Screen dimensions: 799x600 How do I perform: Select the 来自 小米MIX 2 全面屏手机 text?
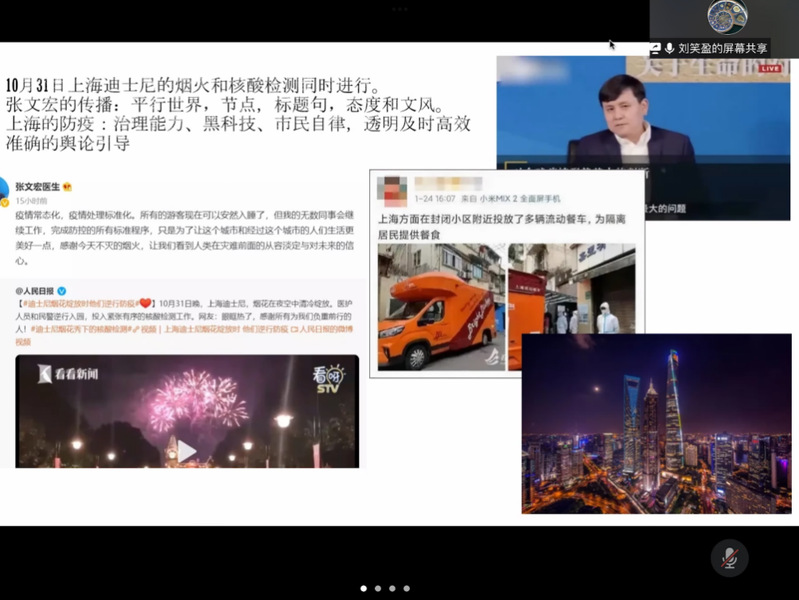pyautogui.click(x=511, y=199)
